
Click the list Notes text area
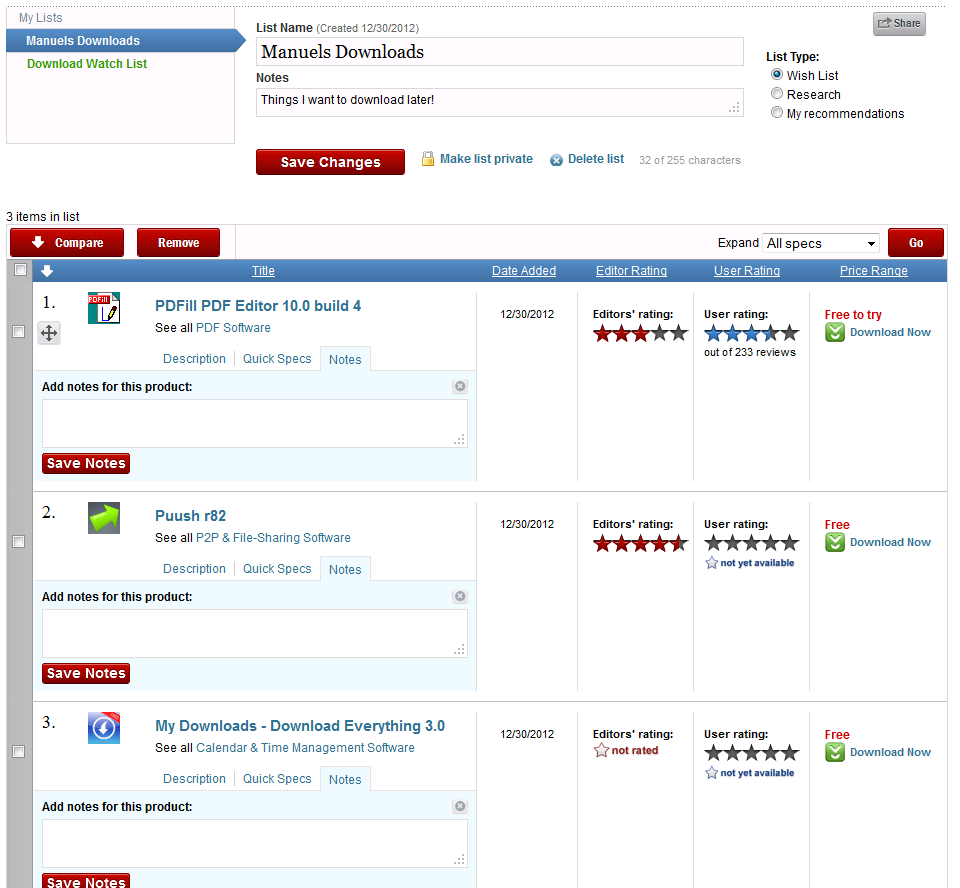pyautogui.click(x=500, y=102)
